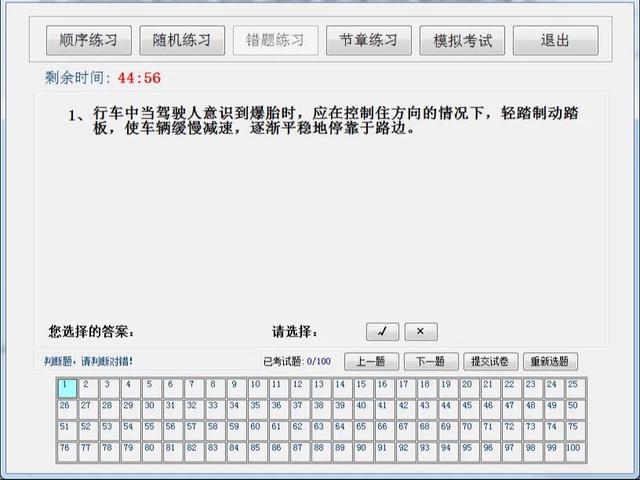Select question 91 cell
Screen dimensions: 640x480
point(385,452)
